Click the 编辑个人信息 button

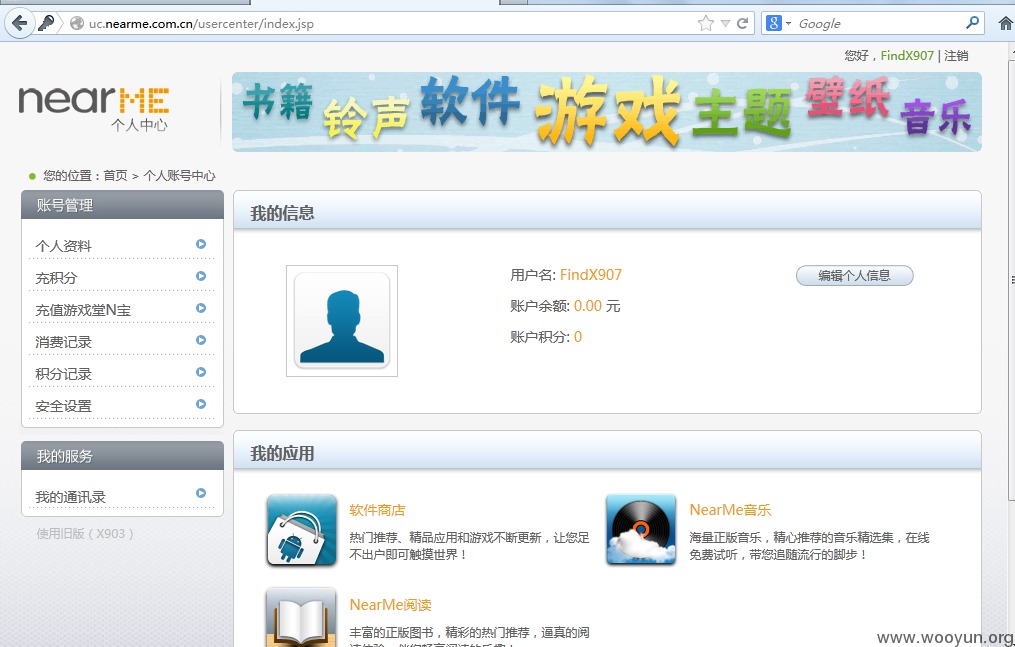click(x=854, y=276)
